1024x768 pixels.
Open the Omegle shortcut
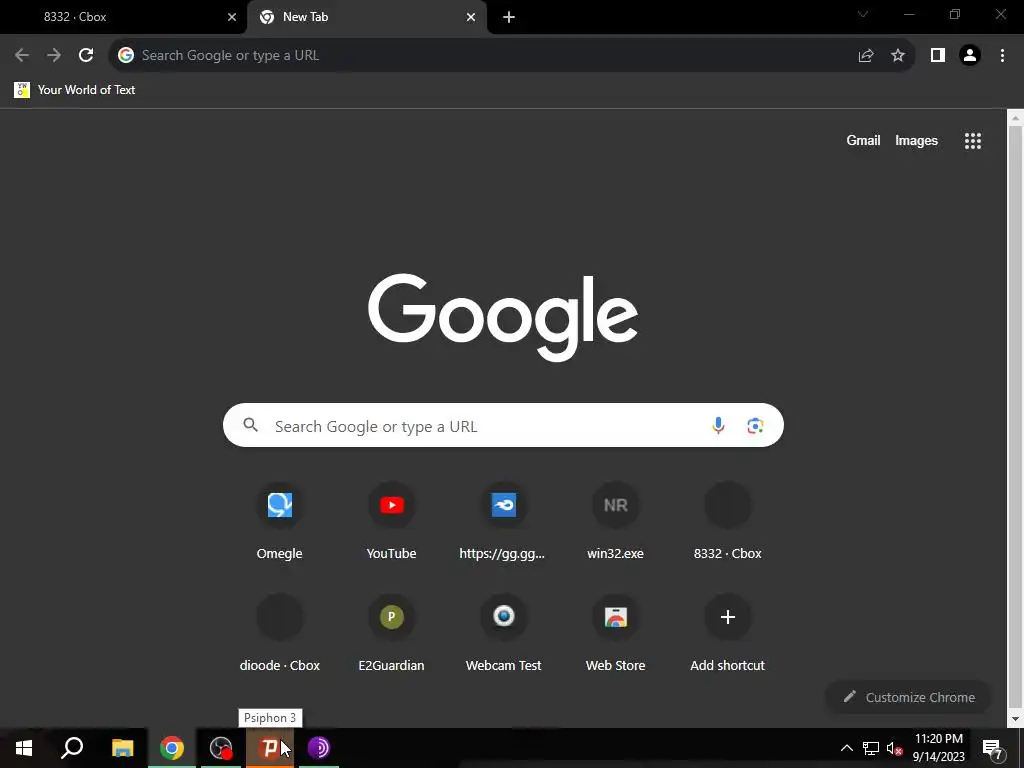pyautogui.click(x=280, y=522)
